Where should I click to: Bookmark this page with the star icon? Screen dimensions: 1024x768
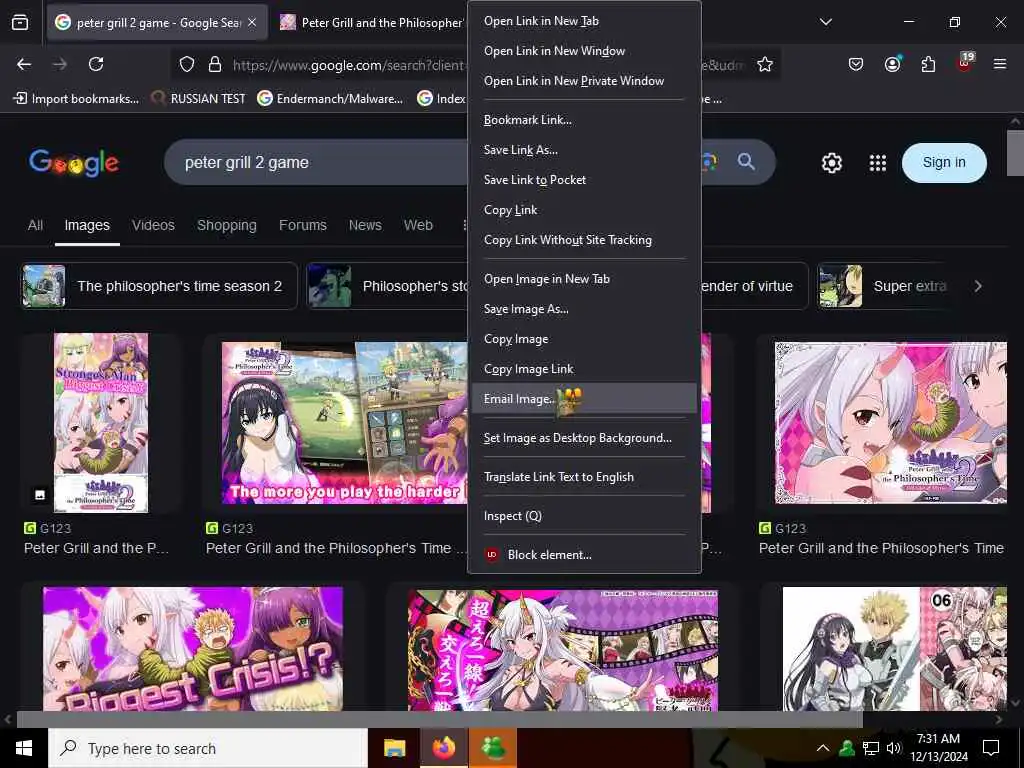point(765,64)
